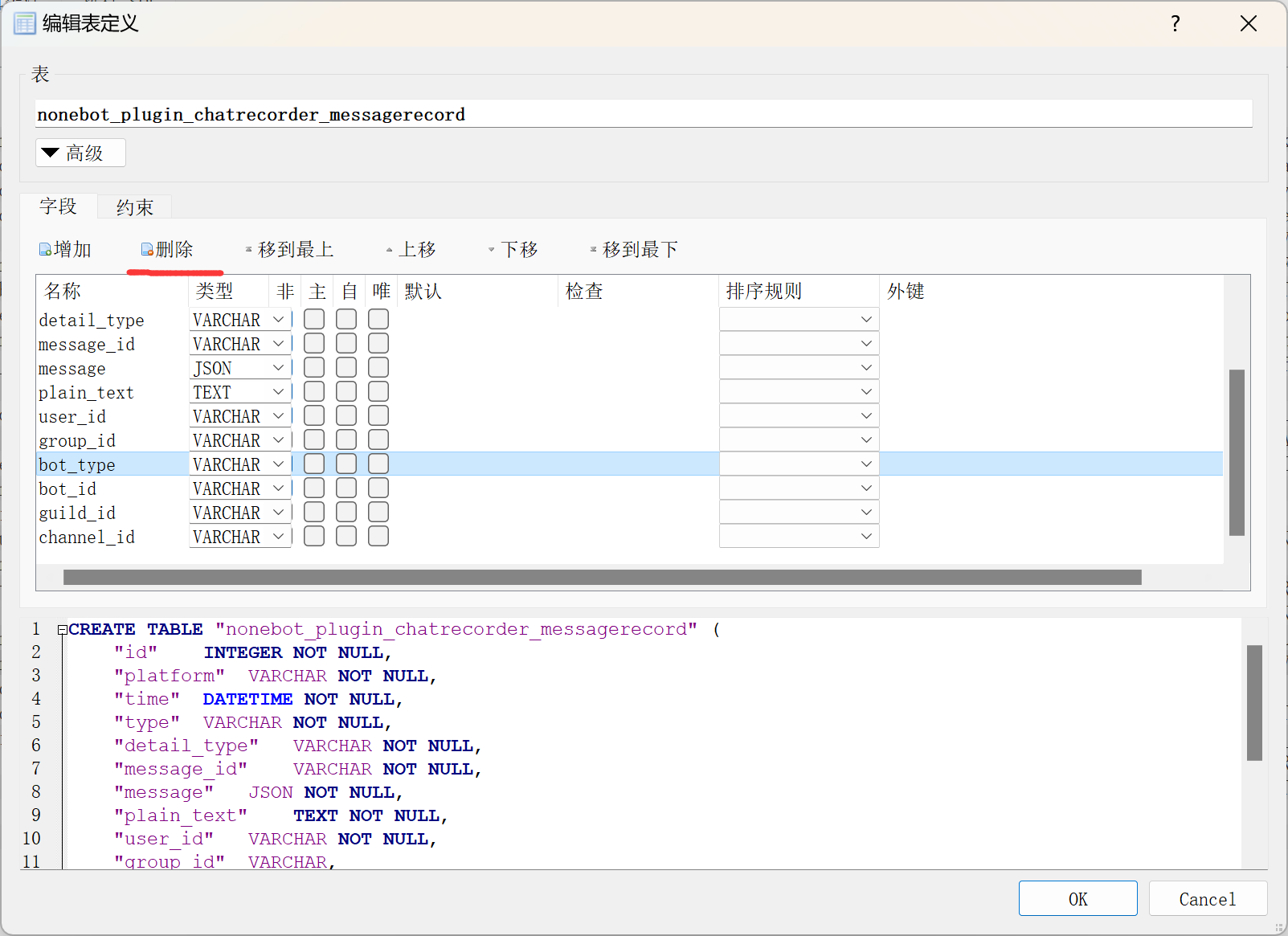
Task: Expand the 高级 advanced options section
Action: point(80,153)
